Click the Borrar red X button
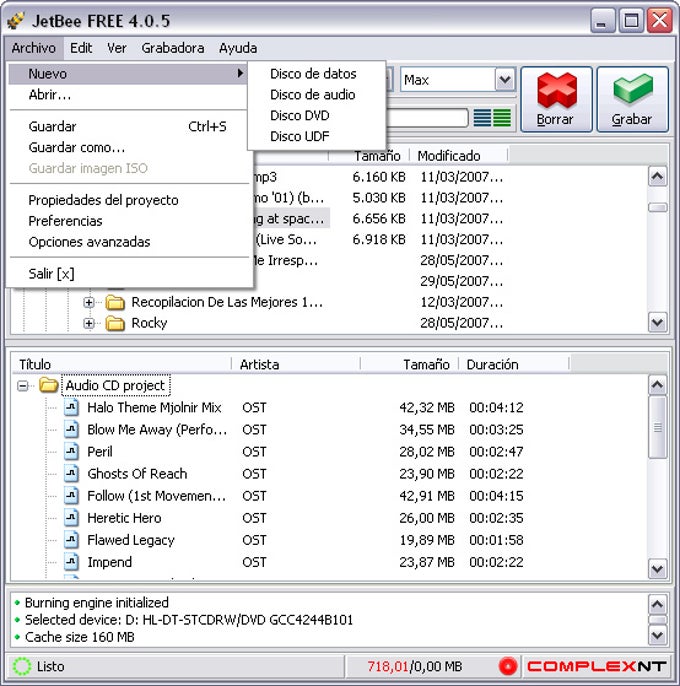This screenshot has width=680, height=686. [556, 99]
